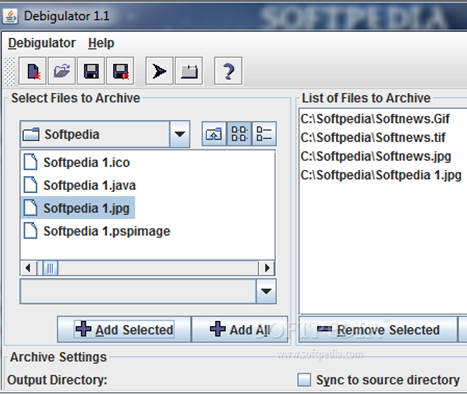
Task: Select Softpedia 1.ico in file list
Action: 77,162
